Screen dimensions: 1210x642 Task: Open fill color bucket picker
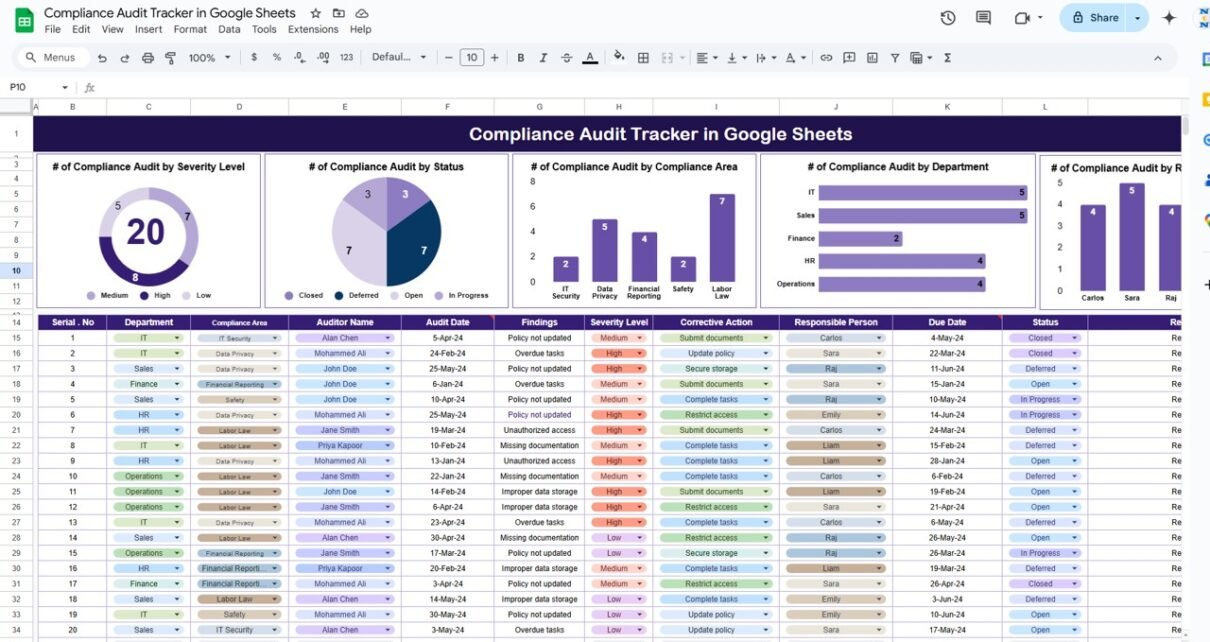[x=619, y=58]
